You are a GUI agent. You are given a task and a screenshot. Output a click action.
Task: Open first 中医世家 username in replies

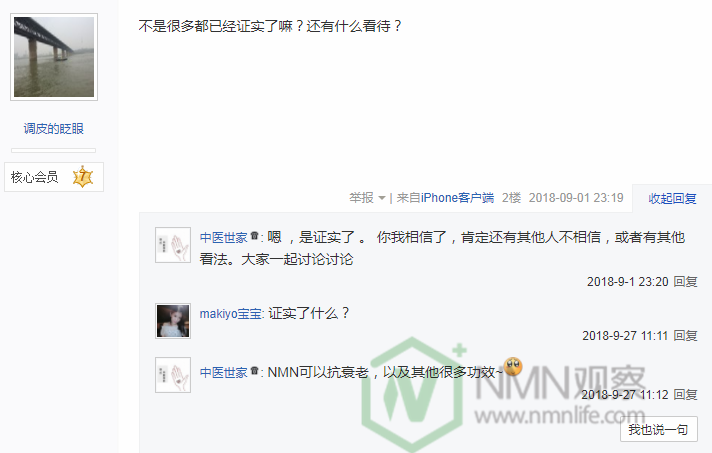(223, 237)
